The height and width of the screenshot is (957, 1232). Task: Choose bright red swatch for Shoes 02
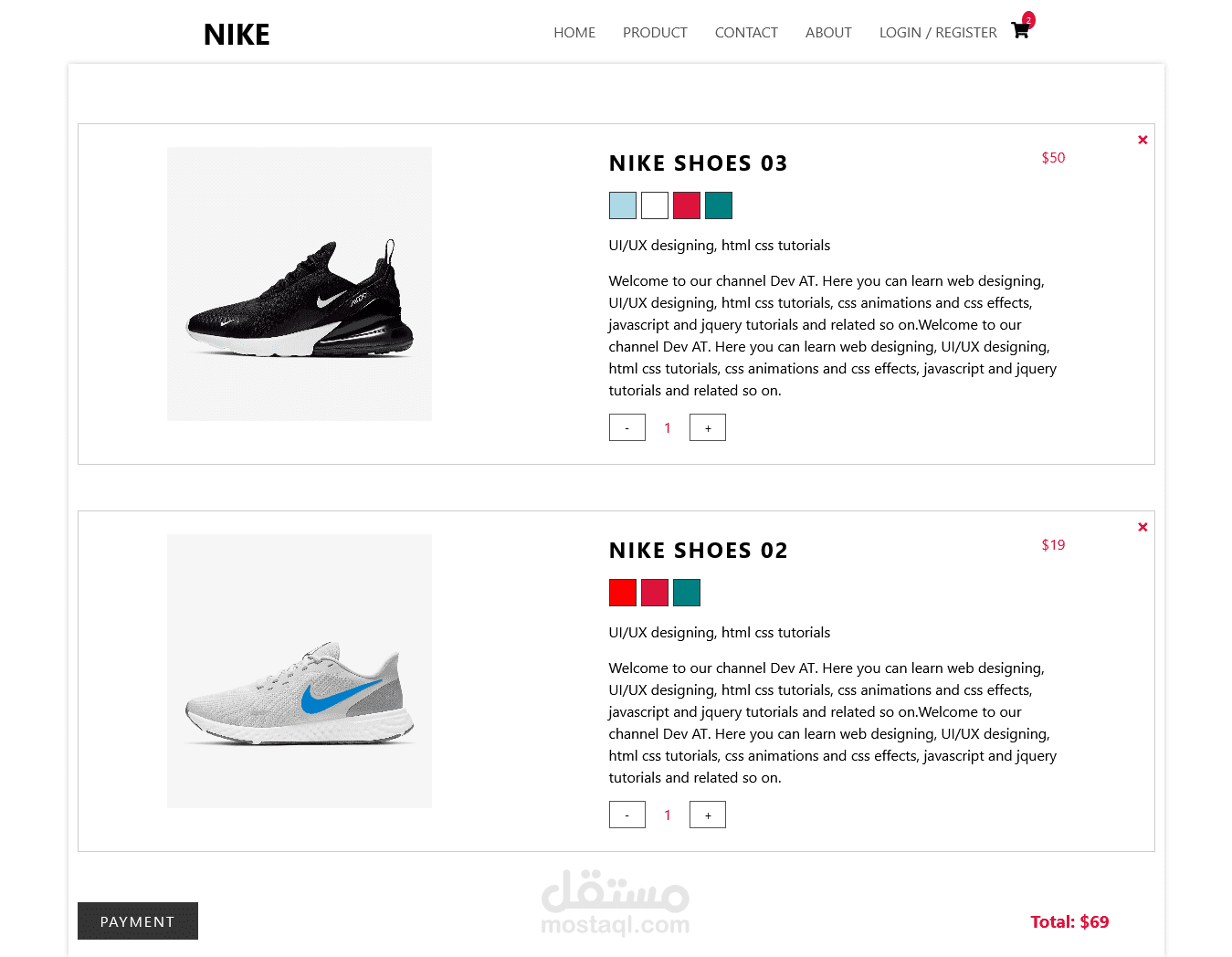623,593
